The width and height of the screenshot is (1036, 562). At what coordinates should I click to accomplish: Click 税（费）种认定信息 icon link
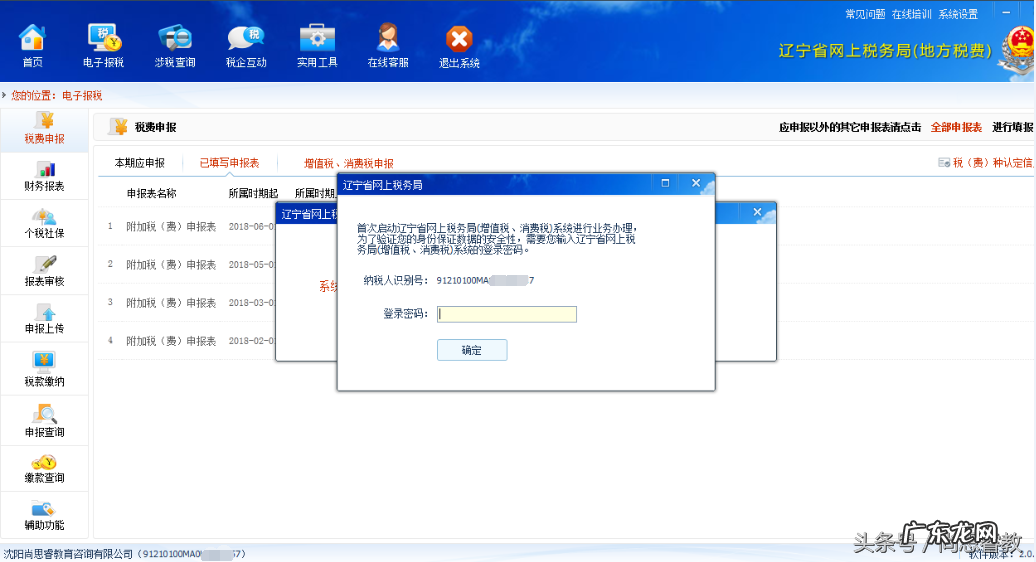(x=986, y=162)
